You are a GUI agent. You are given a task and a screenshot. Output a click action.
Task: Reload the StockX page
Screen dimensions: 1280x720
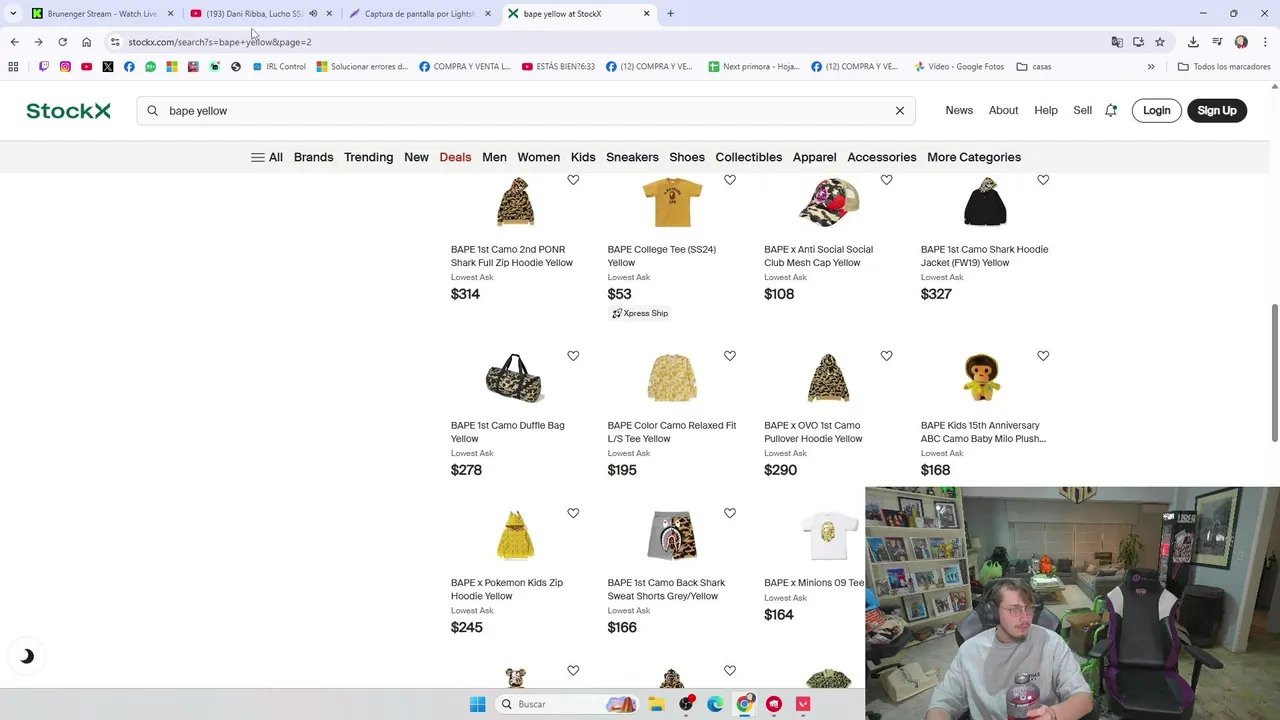point(62,42)
